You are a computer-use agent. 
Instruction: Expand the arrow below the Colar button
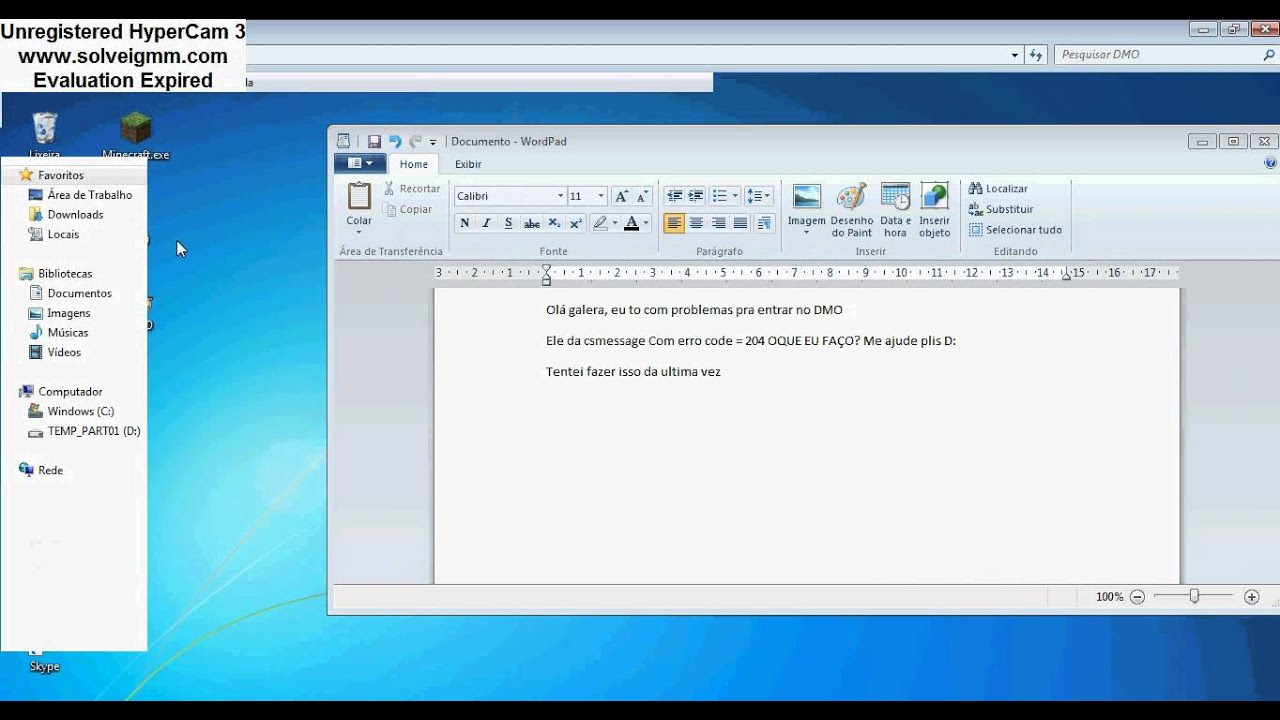point(359,232)
